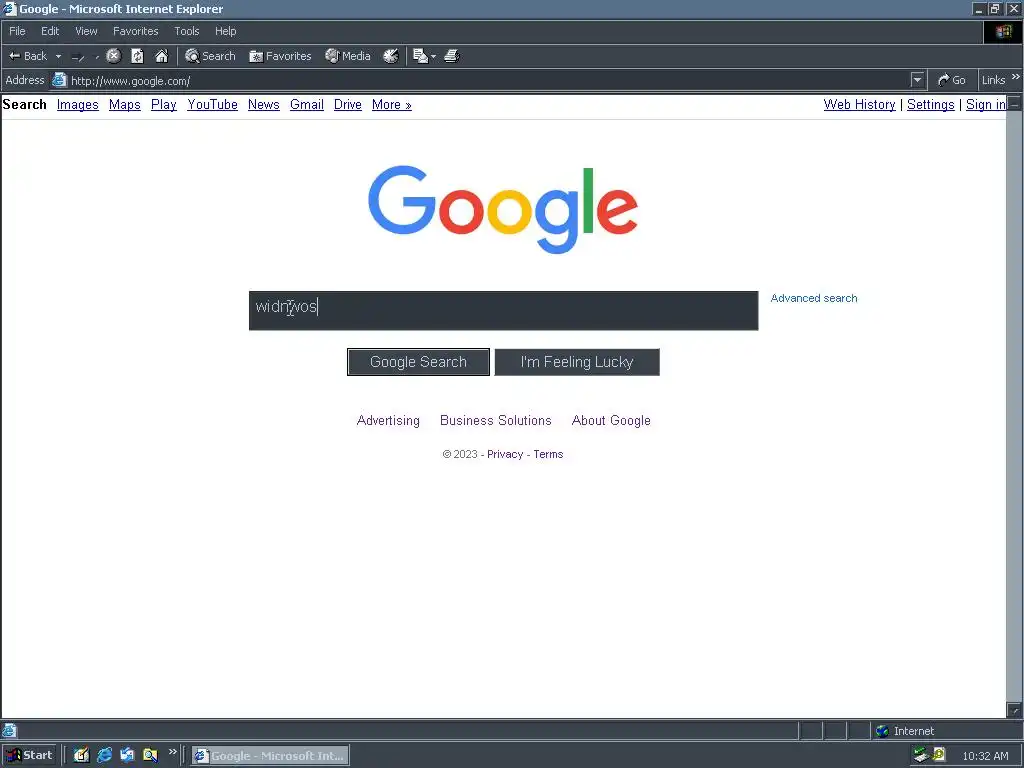Click the Show Desktop quick launch icon

click(81, 755)
